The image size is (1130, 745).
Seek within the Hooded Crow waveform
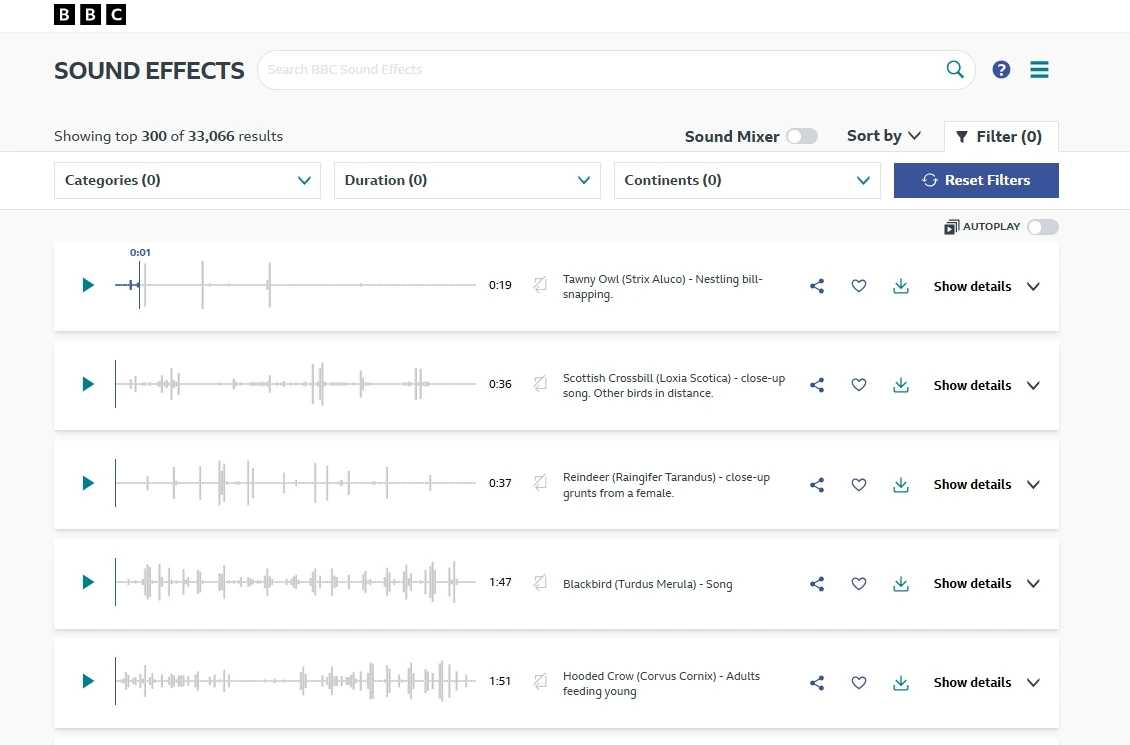[x=295, y=681]
